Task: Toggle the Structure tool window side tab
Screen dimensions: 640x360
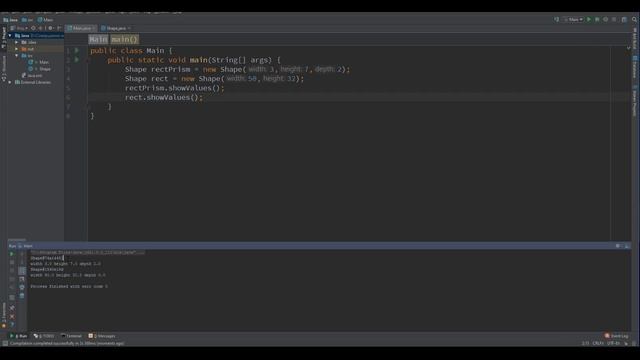Action: coord(4,68)
